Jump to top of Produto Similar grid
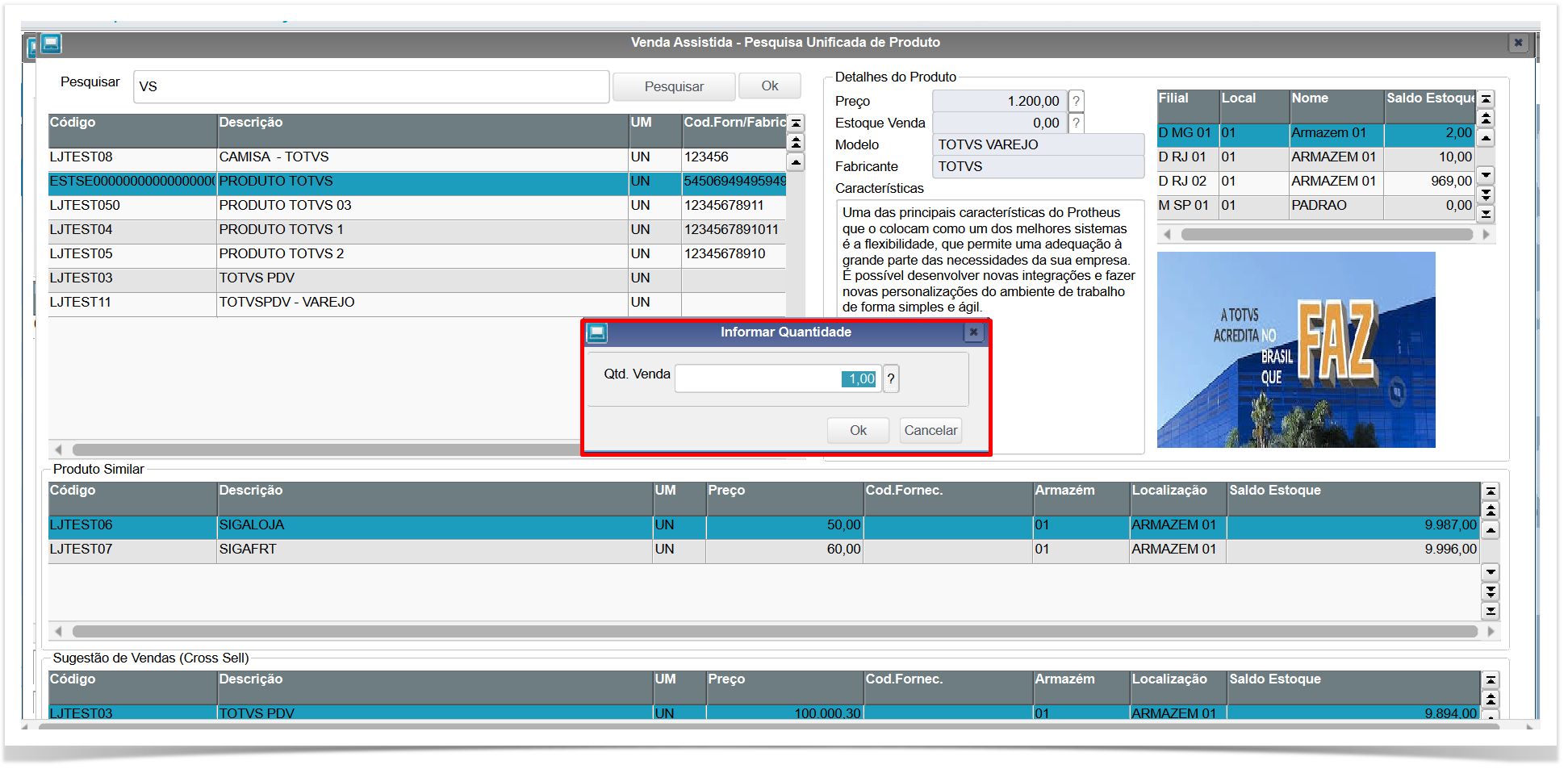 (x=1491, y=491)
